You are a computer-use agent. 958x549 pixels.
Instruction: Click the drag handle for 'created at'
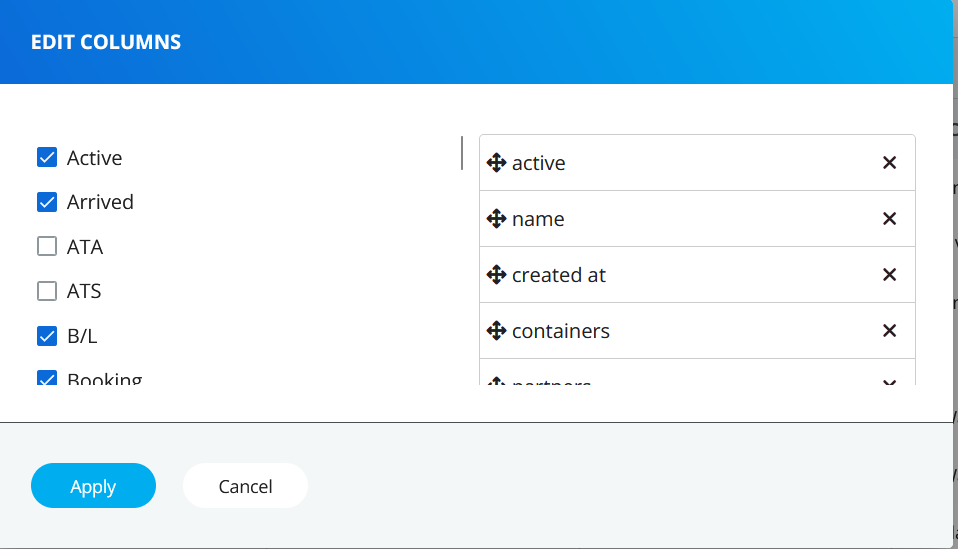pos(496,275)
